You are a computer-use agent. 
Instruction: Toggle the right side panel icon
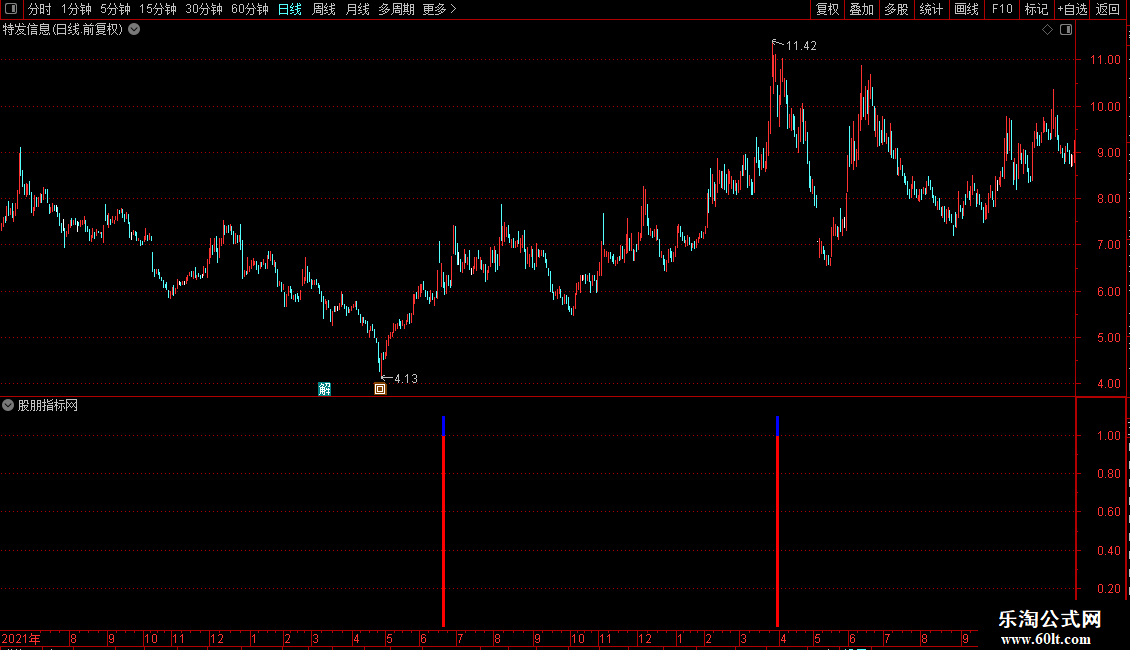pyautogui.click(x=1066, y=30)
